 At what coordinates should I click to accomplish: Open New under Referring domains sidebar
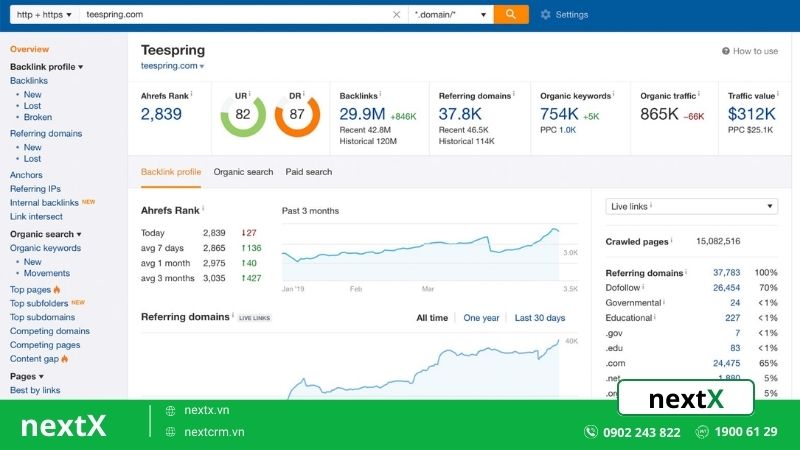point(32,147)
